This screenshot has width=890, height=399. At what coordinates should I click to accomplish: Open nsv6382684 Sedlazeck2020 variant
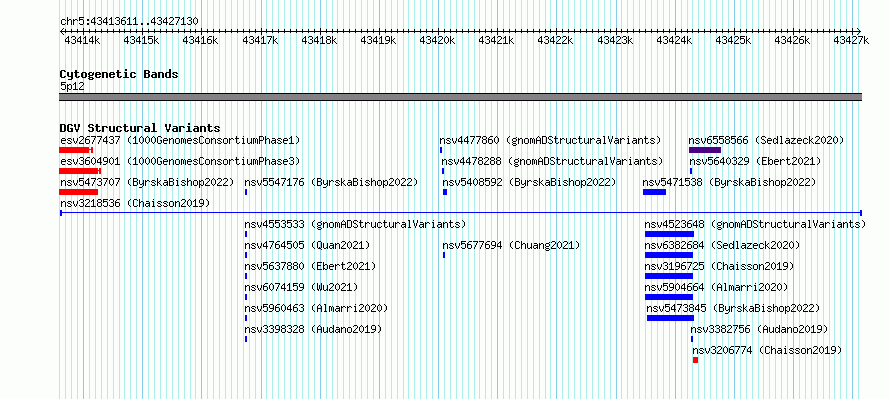[x=722, y=245]
